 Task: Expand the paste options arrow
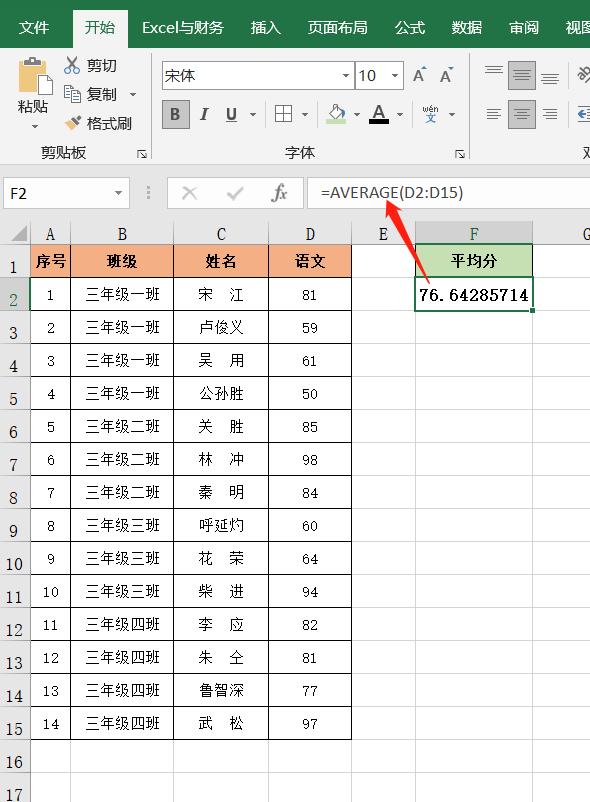pyautogui.click(x=35, y=126)
